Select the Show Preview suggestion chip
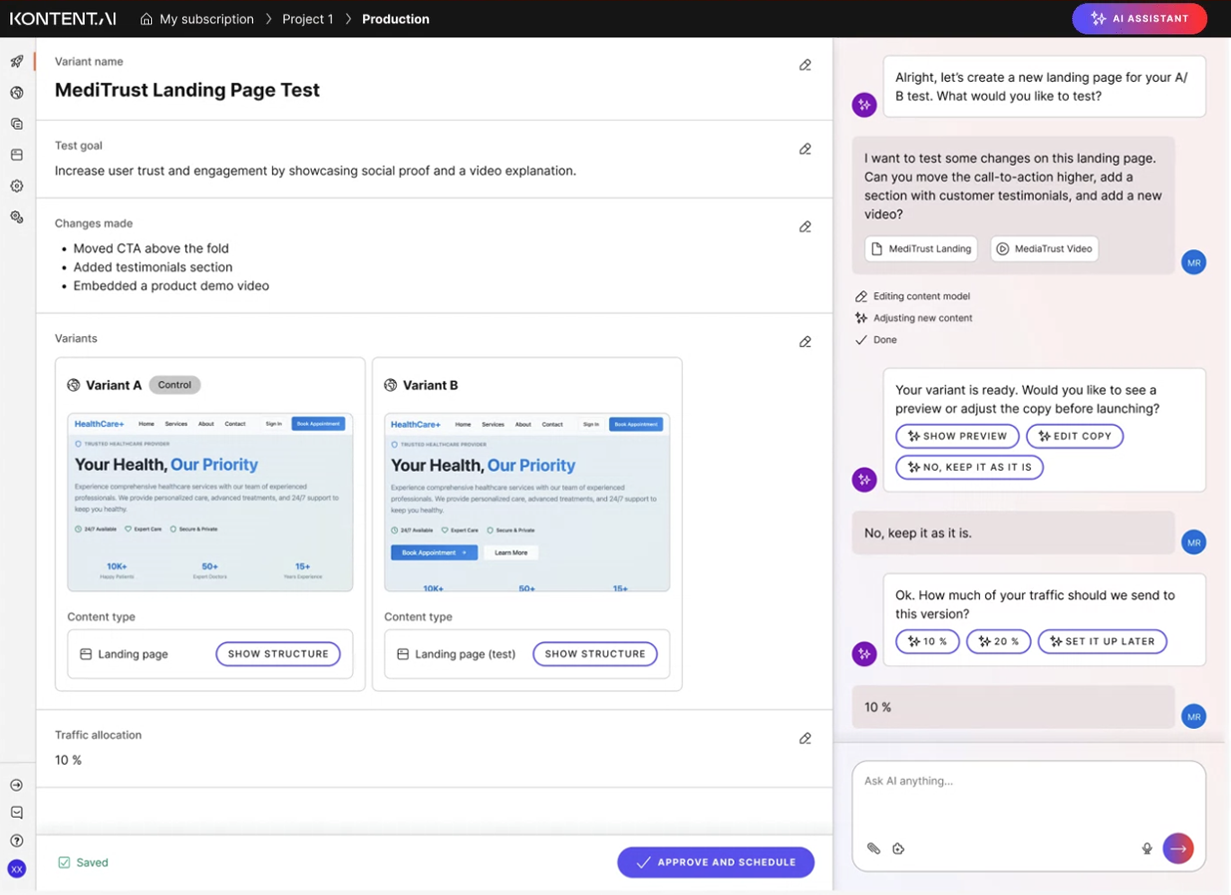The width and height of the screenshot is (1231, 895). coord(957,436)
